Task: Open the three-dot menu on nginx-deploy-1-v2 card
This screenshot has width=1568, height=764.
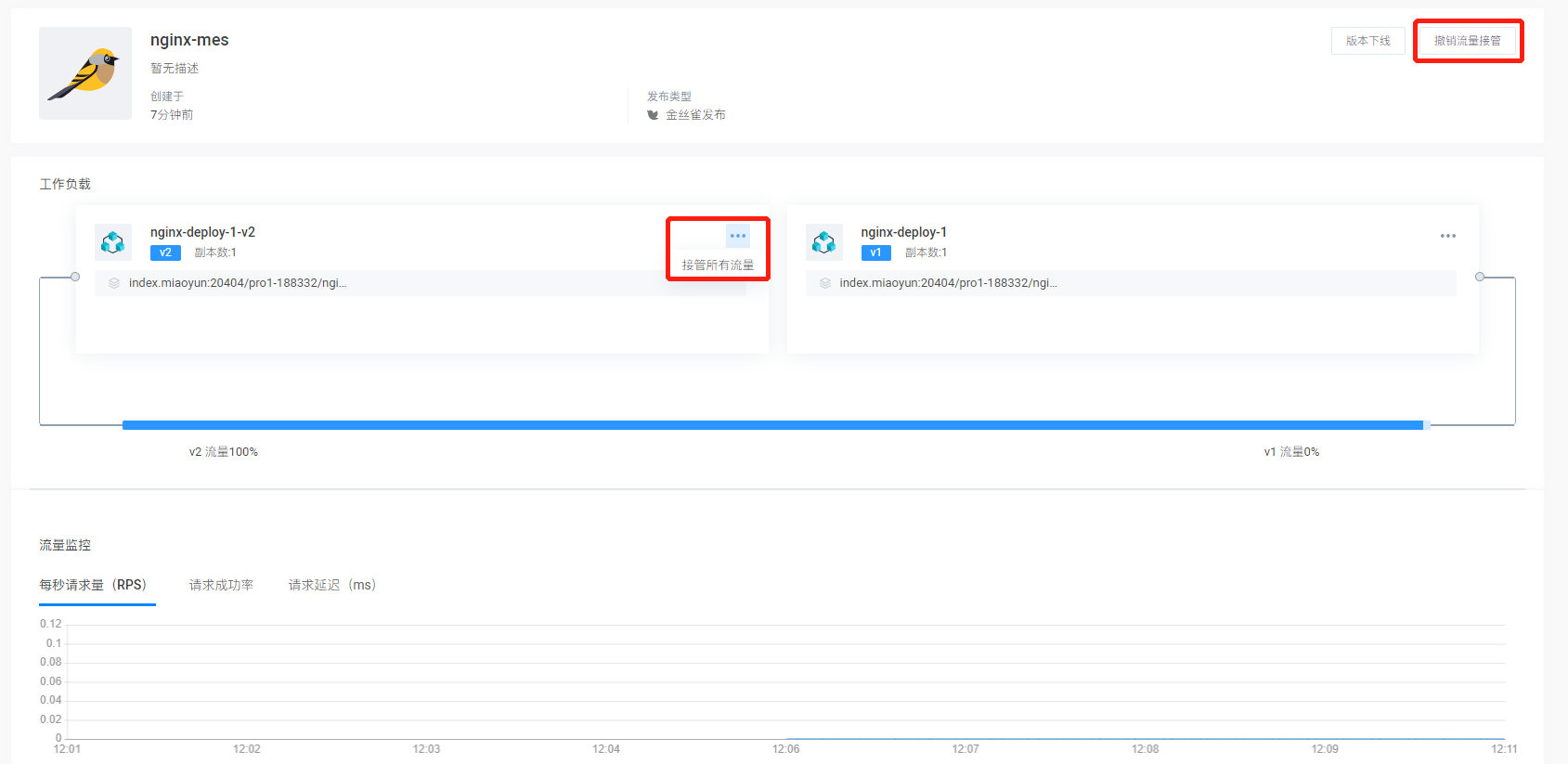Action: point(738,236)
